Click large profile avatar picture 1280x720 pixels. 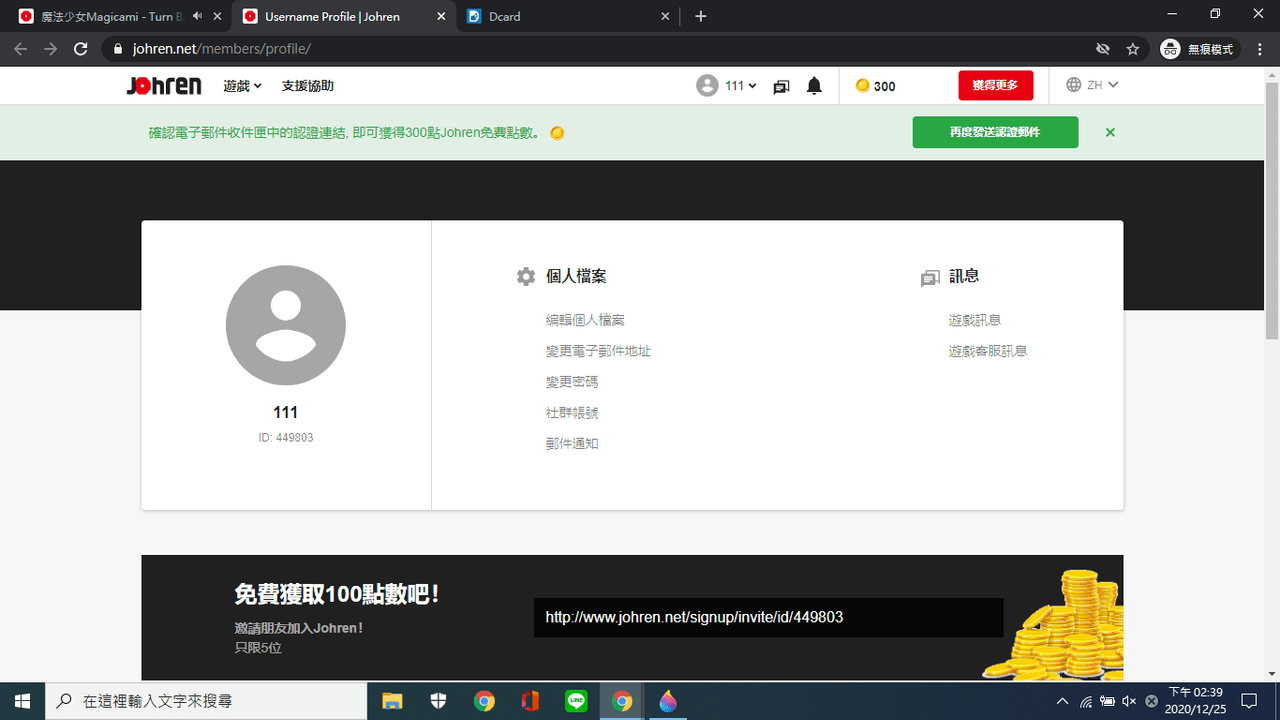coord(286,325)
